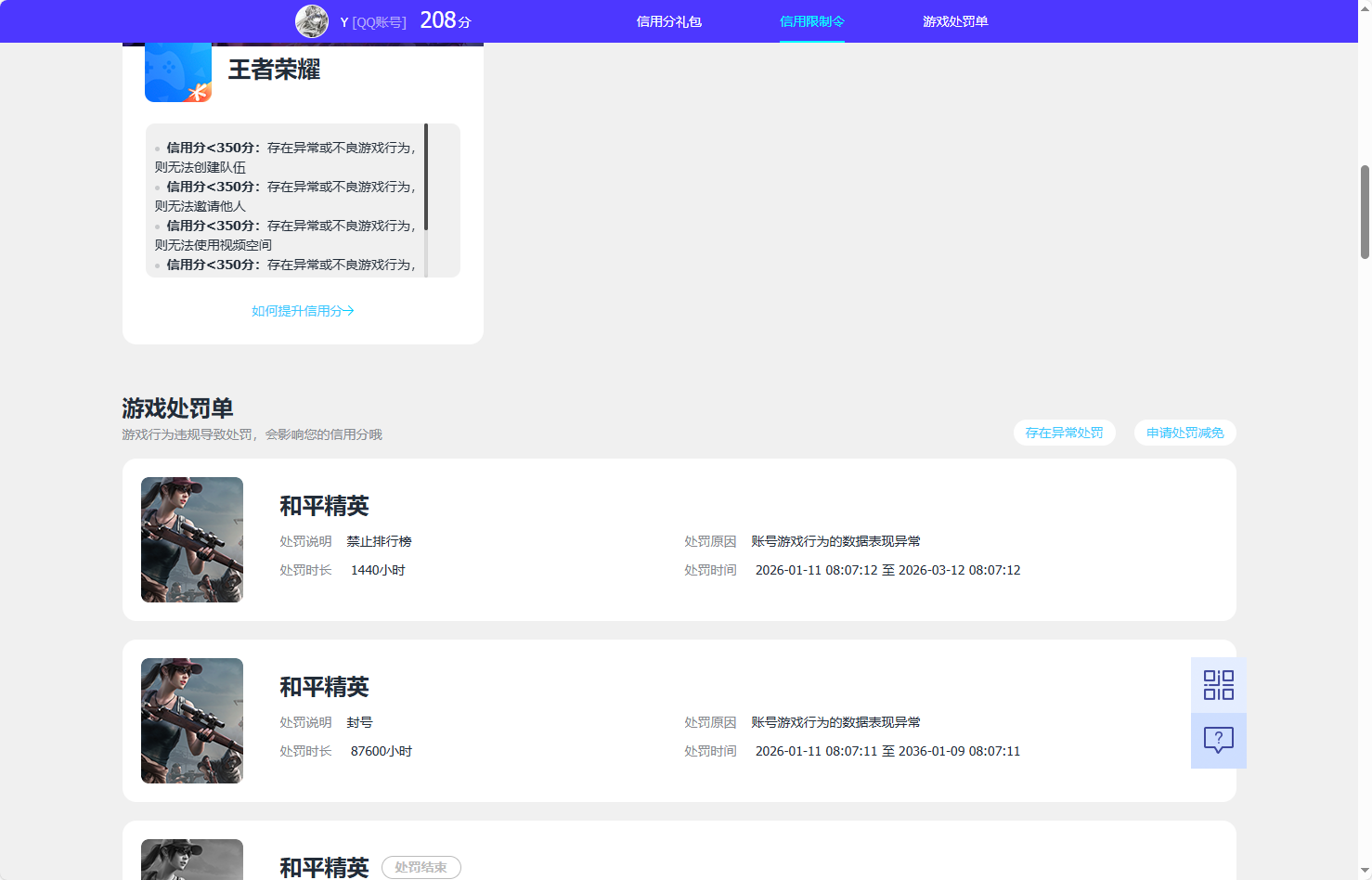Click the 存在异常处罚 badge
This screenshot has height=880, width=1372.
(x=1064, y=432)
